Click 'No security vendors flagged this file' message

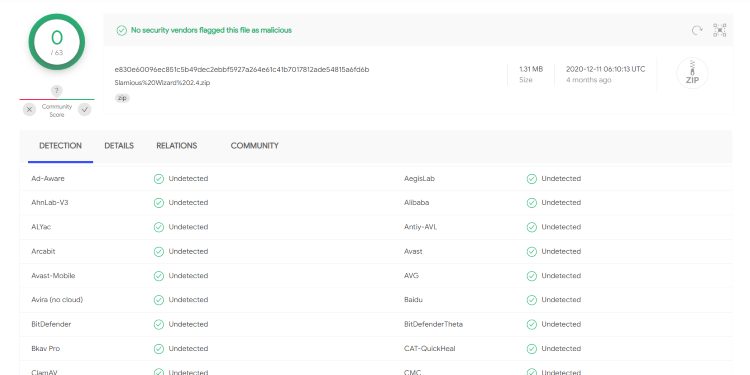pyautogui.click(x=211, y=30)
